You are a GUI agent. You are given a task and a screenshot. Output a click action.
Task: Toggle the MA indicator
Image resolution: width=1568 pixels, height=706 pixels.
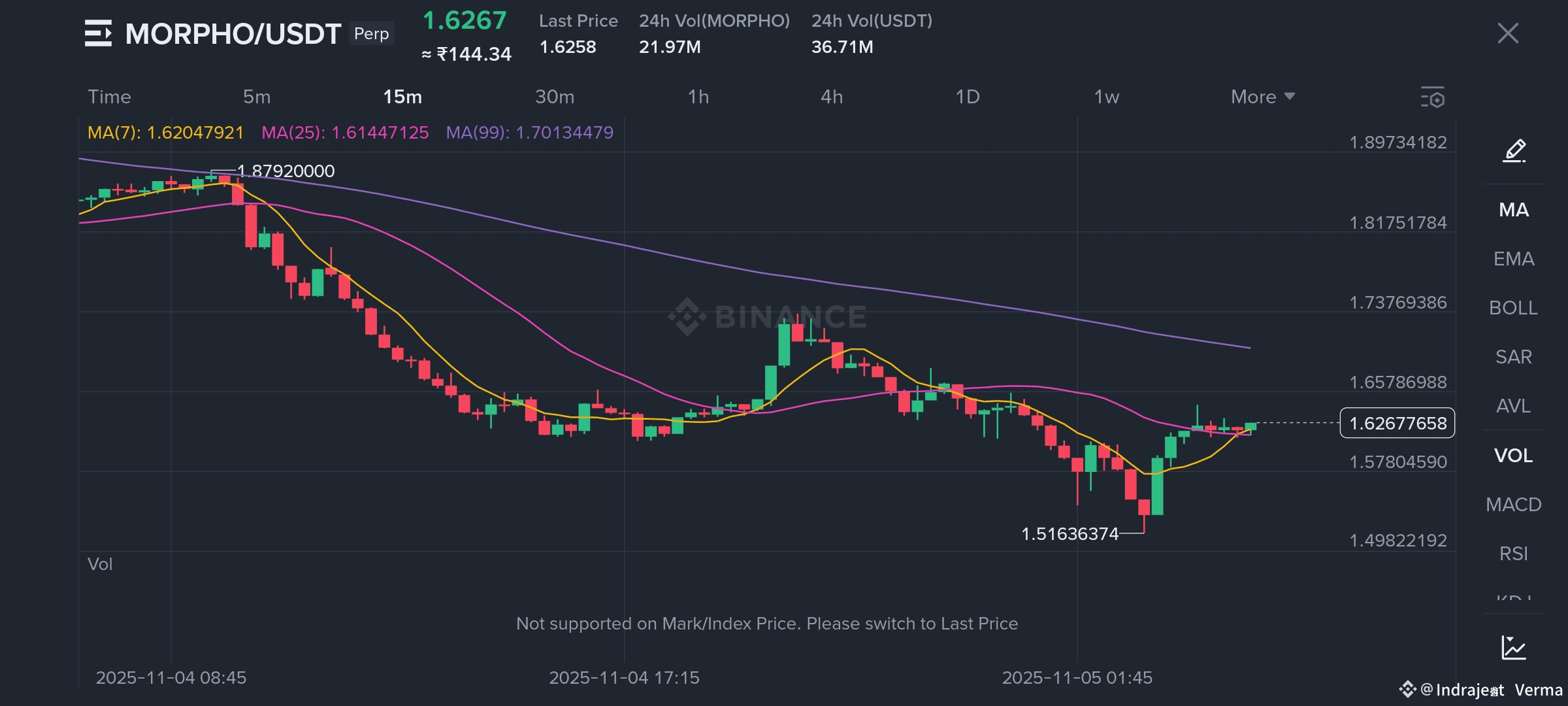pos(1513,210)
